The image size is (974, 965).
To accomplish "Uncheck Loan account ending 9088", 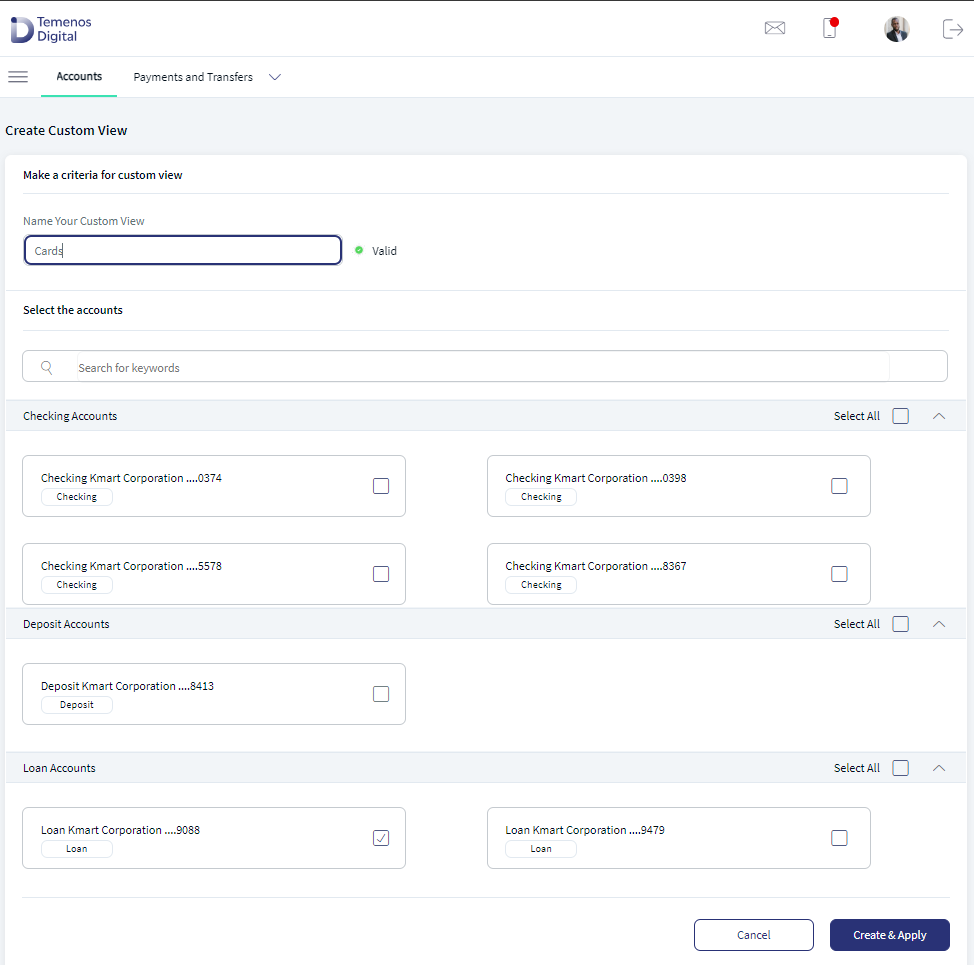I will tap(381, 838).
